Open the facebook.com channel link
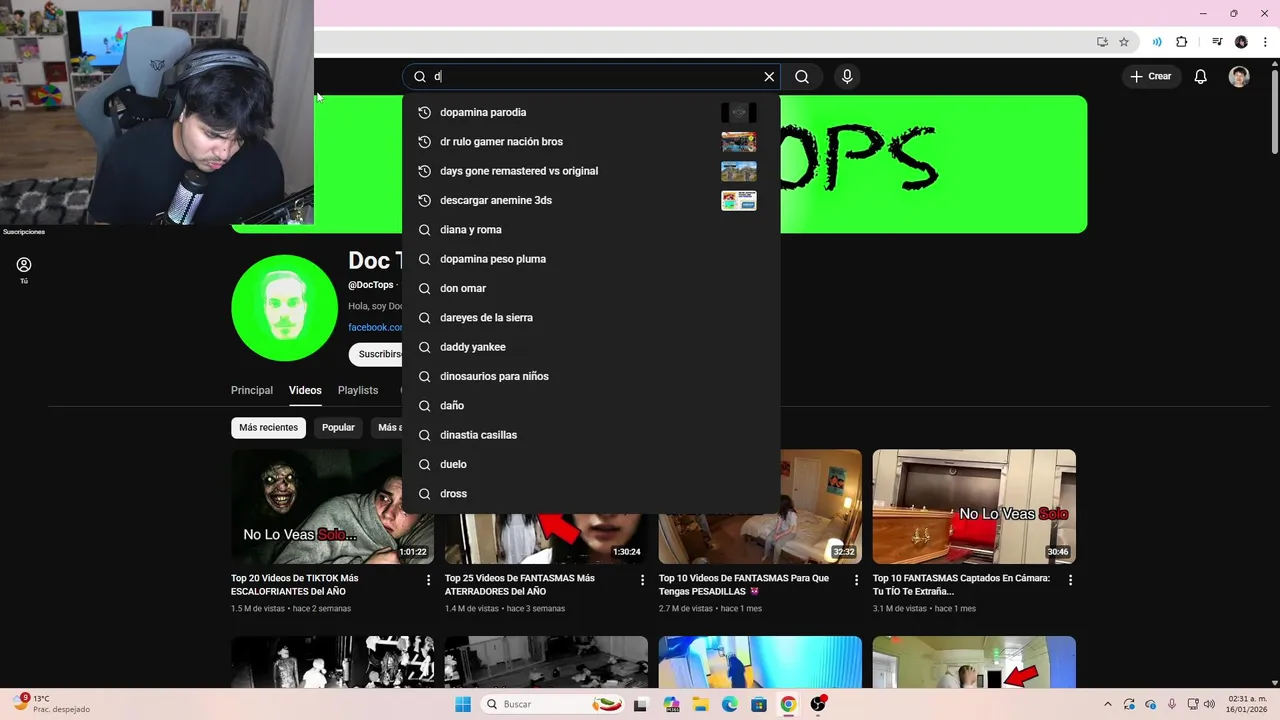The width and height of the screenshot is (1280, 720). (375, 327)
